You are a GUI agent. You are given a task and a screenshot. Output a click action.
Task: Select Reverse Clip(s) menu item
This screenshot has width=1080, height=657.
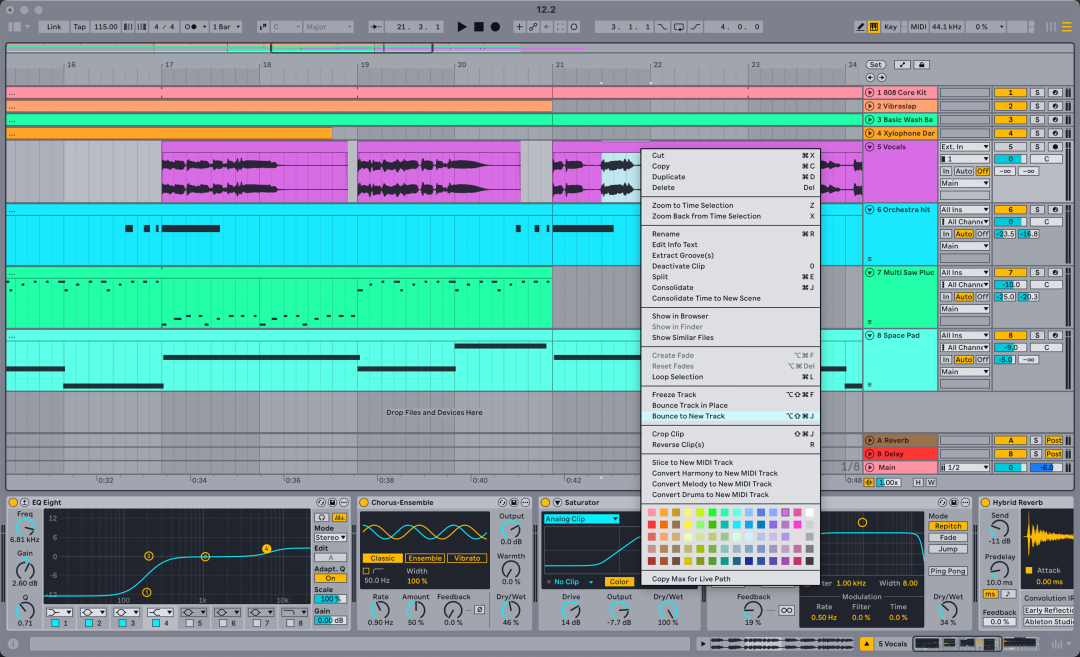731,445
